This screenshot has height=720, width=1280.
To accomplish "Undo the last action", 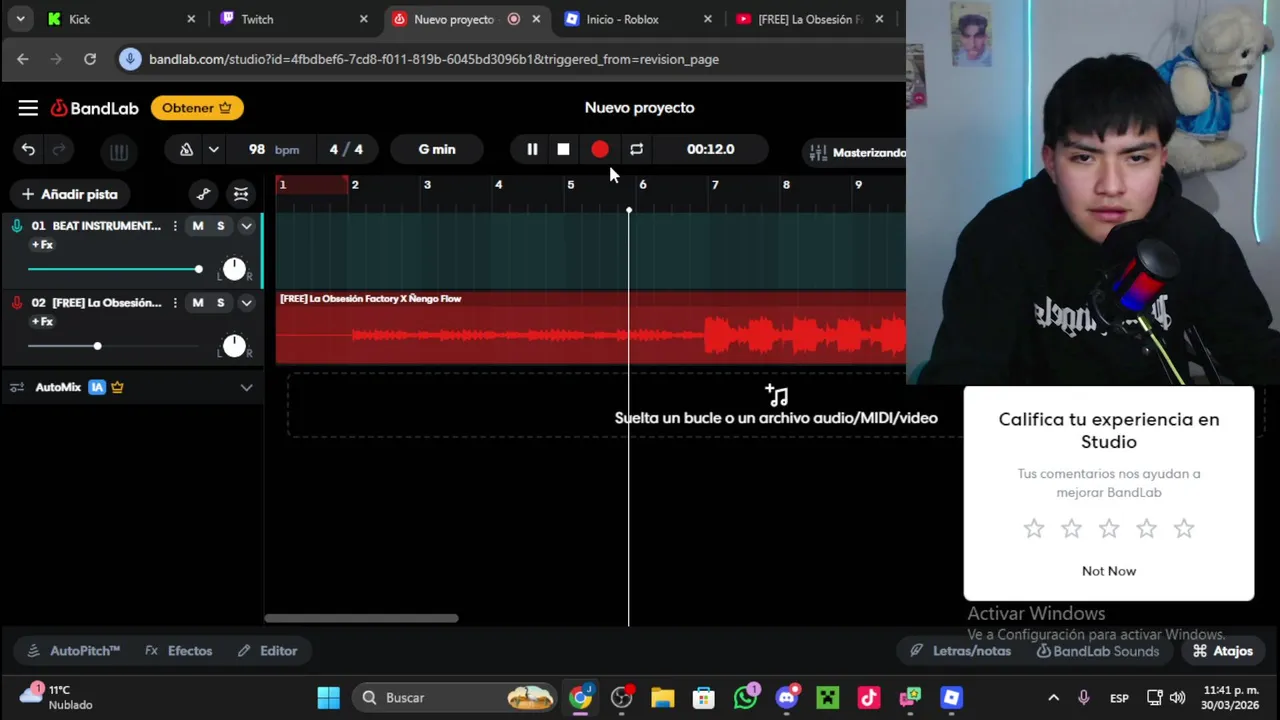I will pyautogui.click(x=28, y=150).
